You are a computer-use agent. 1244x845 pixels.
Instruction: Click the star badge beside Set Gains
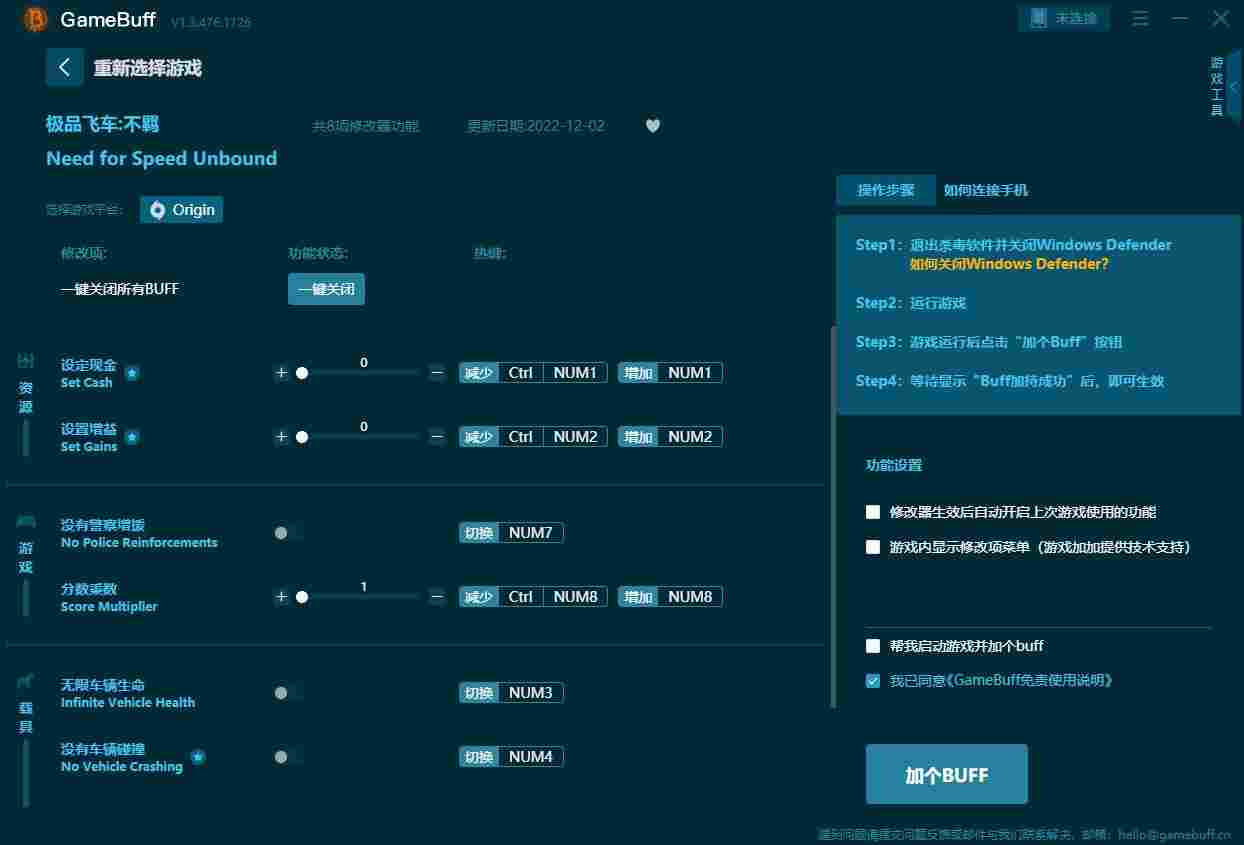coord(132,437)
